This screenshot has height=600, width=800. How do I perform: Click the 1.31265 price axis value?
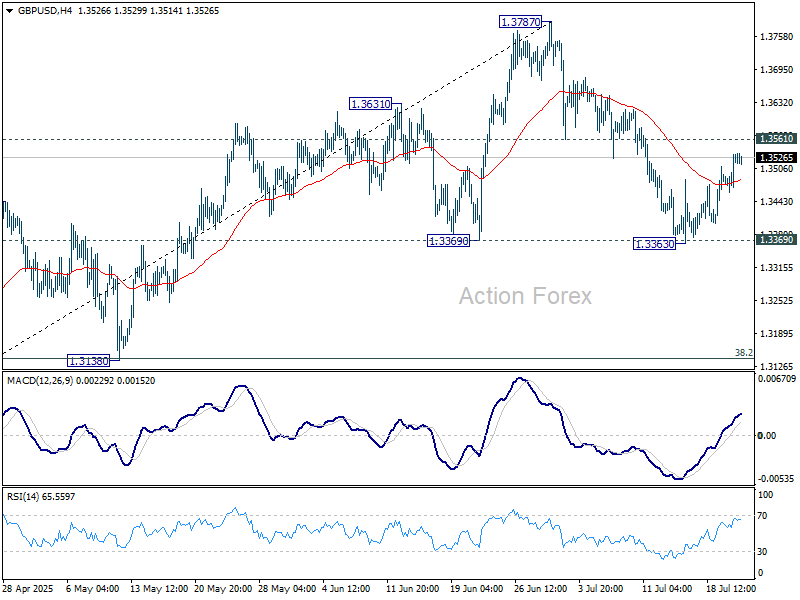[x=777, y=367]
